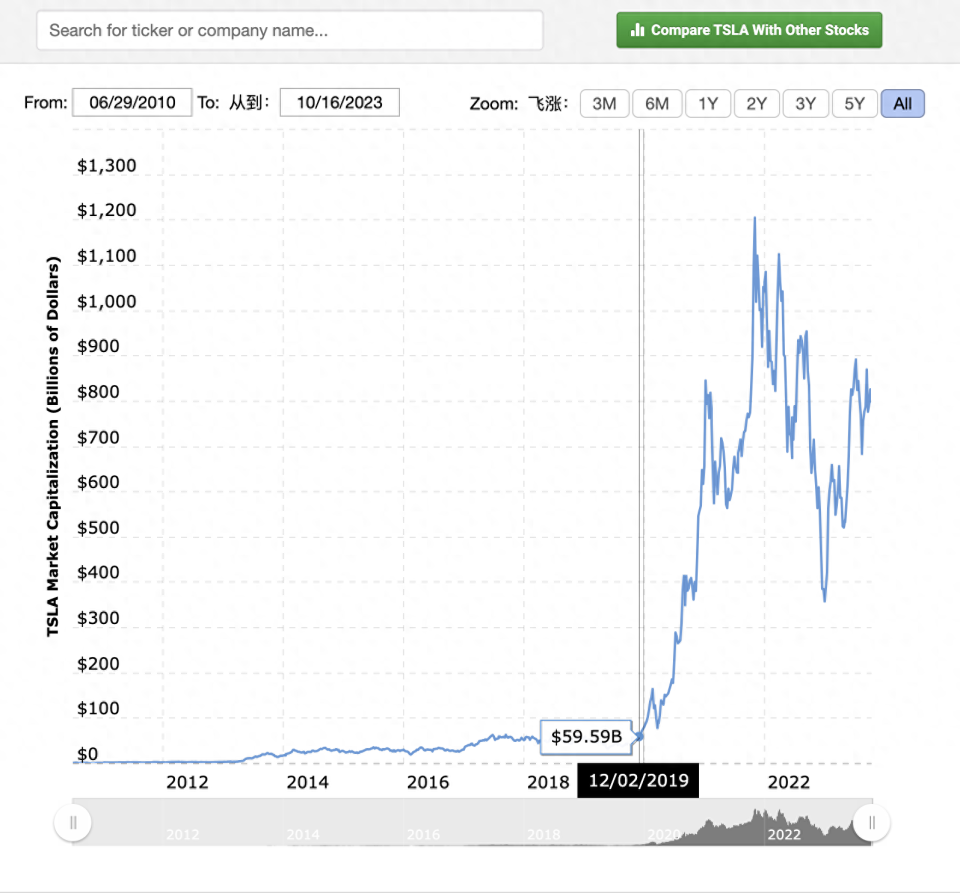Image resolution: width=960 pixels, height=893 pixels.
Task: Click the $0 y-axis label
Action: [88, 754]
